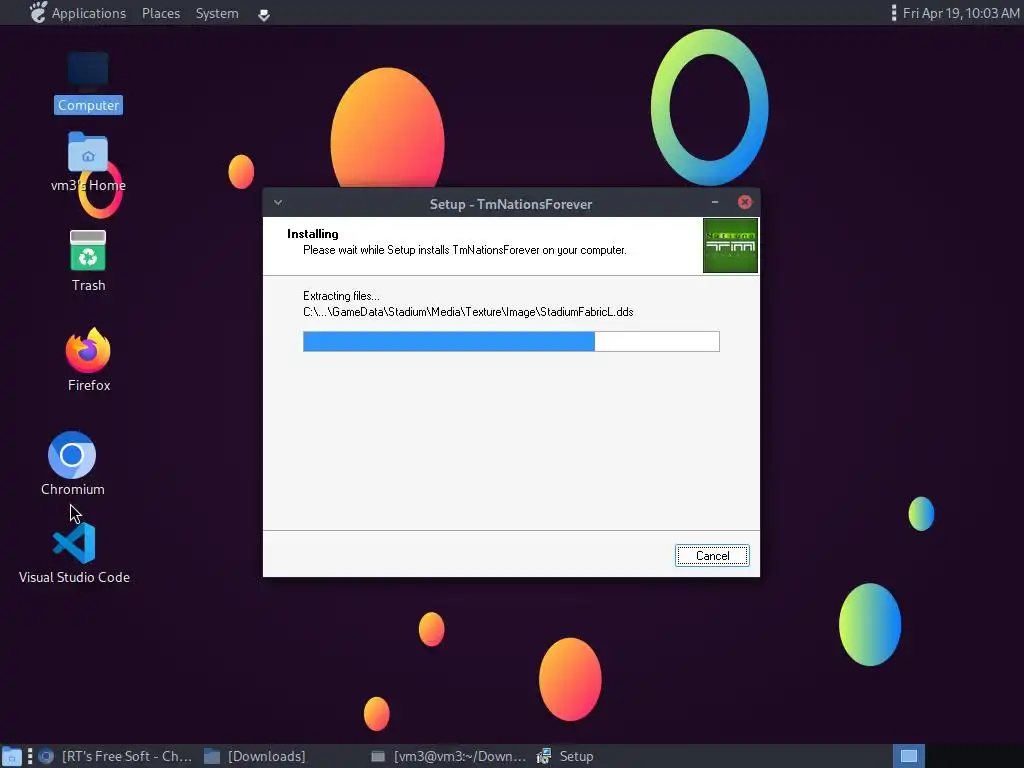Open the Places menu
The width and height of the screenshot is (1024, 768).
[x=161, y=13]
